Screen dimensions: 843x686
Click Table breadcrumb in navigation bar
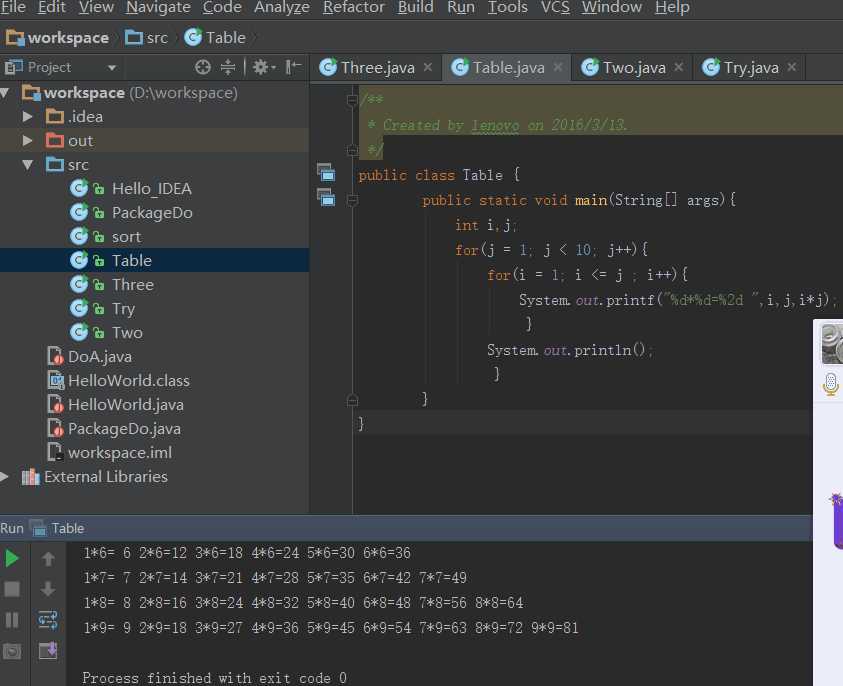(215, 38)
